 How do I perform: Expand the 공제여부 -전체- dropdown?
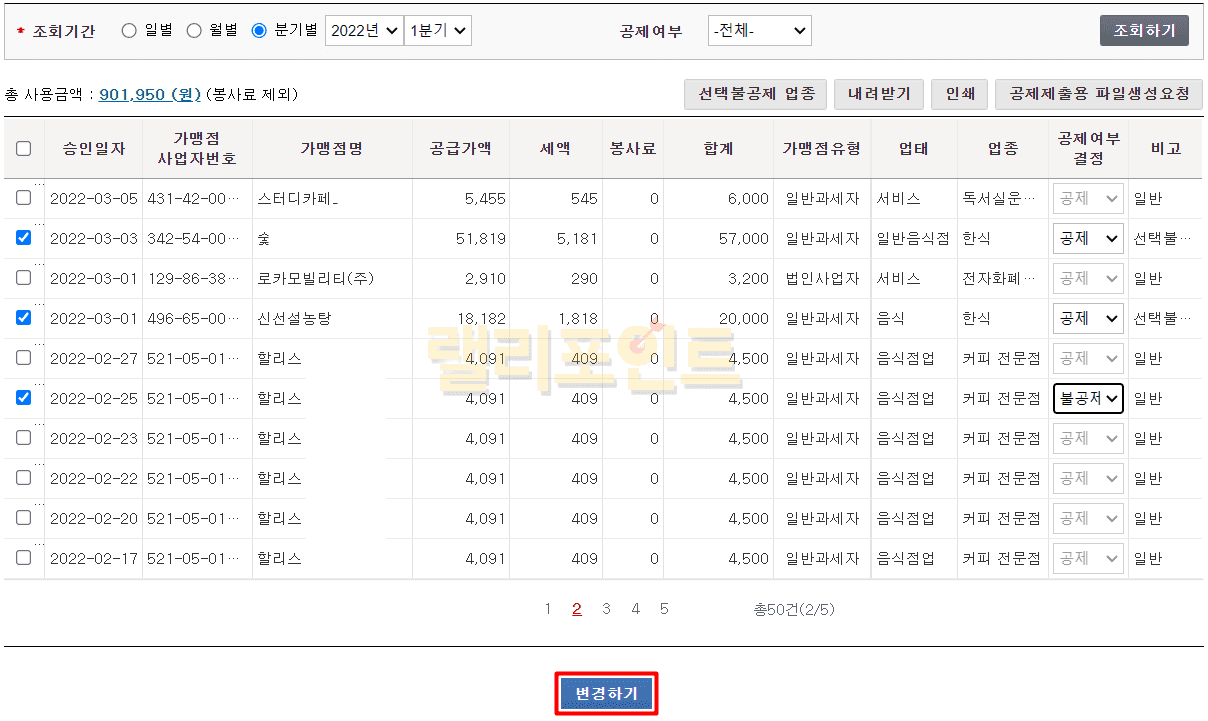tap(759, 30)
